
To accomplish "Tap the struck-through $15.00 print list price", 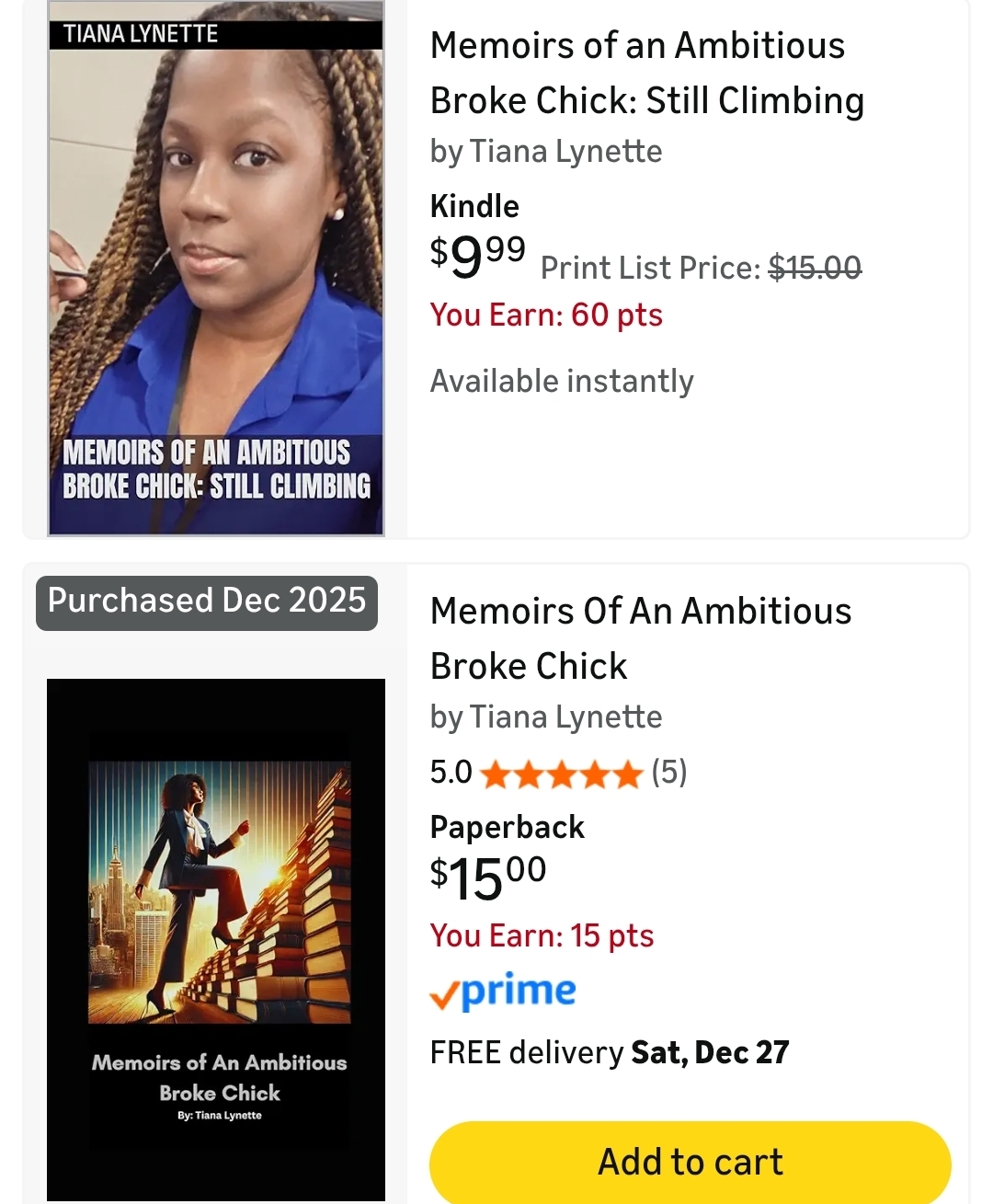I will [815, 268].
